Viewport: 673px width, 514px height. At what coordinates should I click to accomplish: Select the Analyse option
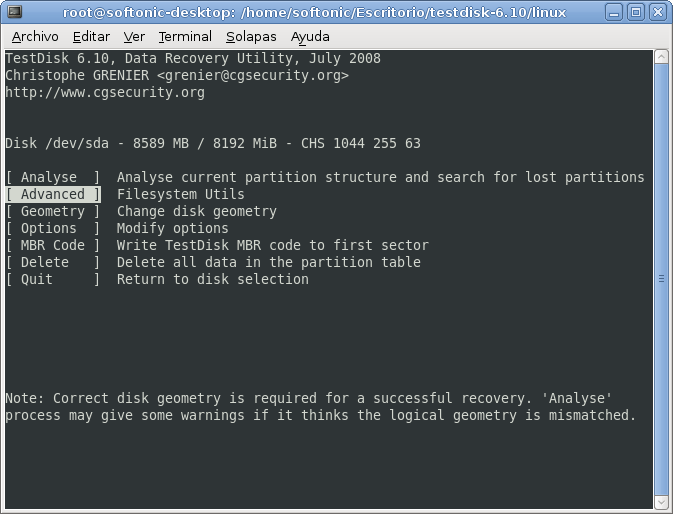(x=53, y=177)
